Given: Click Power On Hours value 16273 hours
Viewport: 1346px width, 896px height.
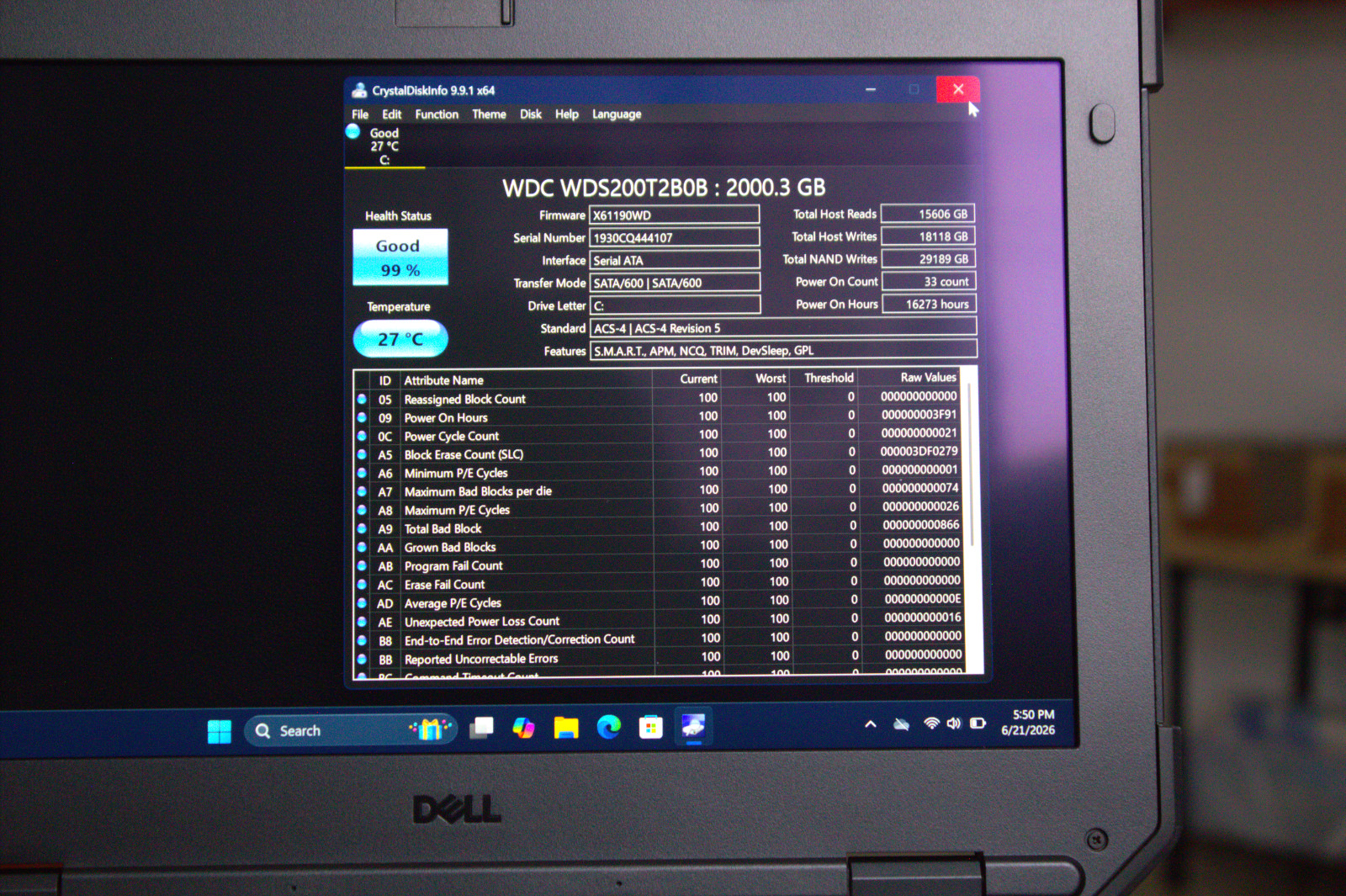Looking at the screenshot, I should pyautogui.click(x=929, y=305).
